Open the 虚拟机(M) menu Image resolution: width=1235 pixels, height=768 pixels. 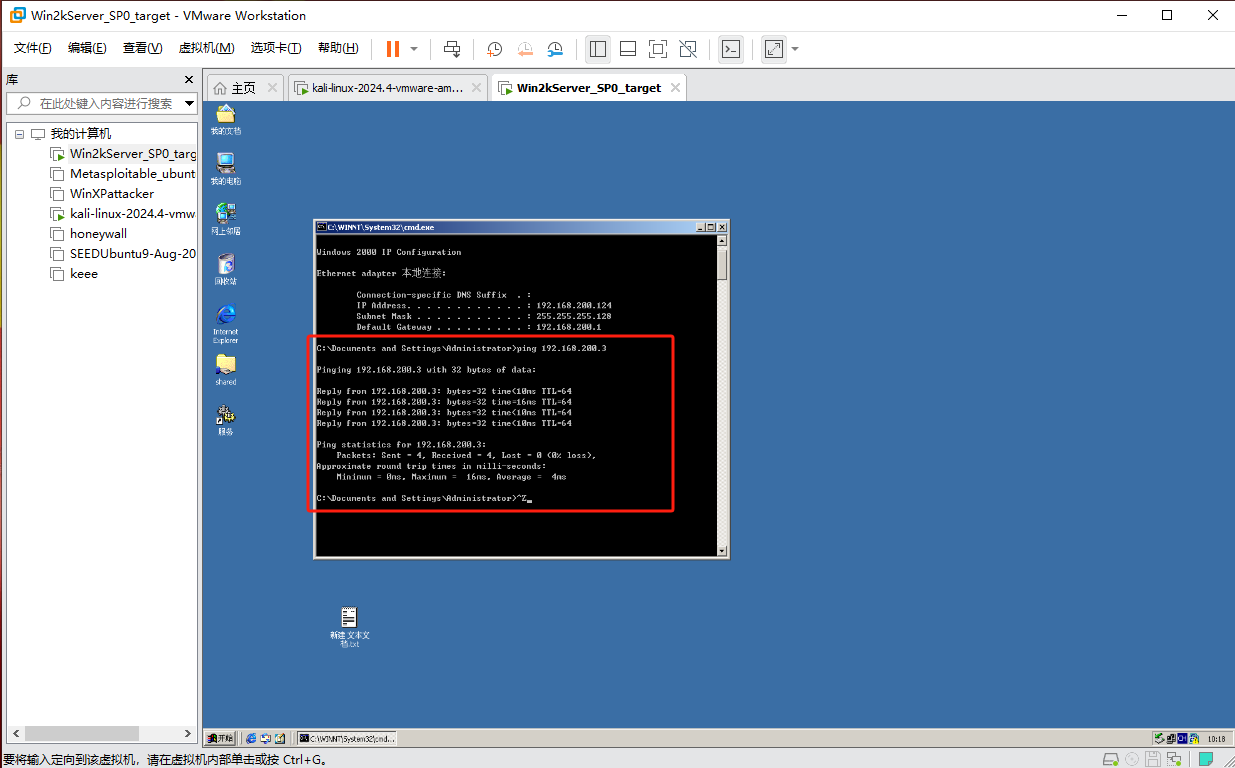click(x=206, y=48)
